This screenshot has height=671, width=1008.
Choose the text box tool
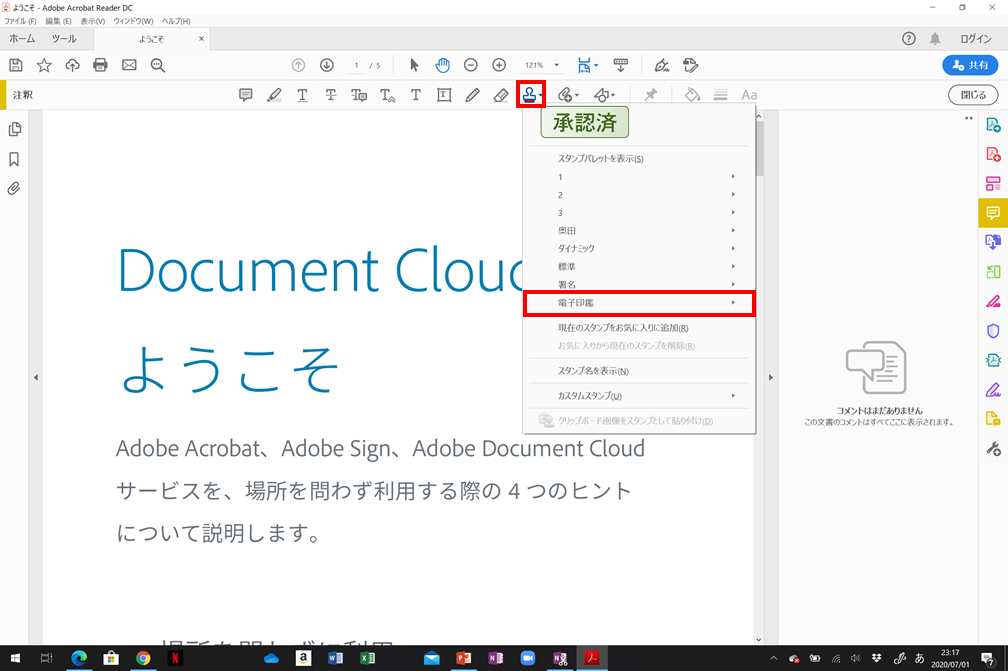click(444, 95)
